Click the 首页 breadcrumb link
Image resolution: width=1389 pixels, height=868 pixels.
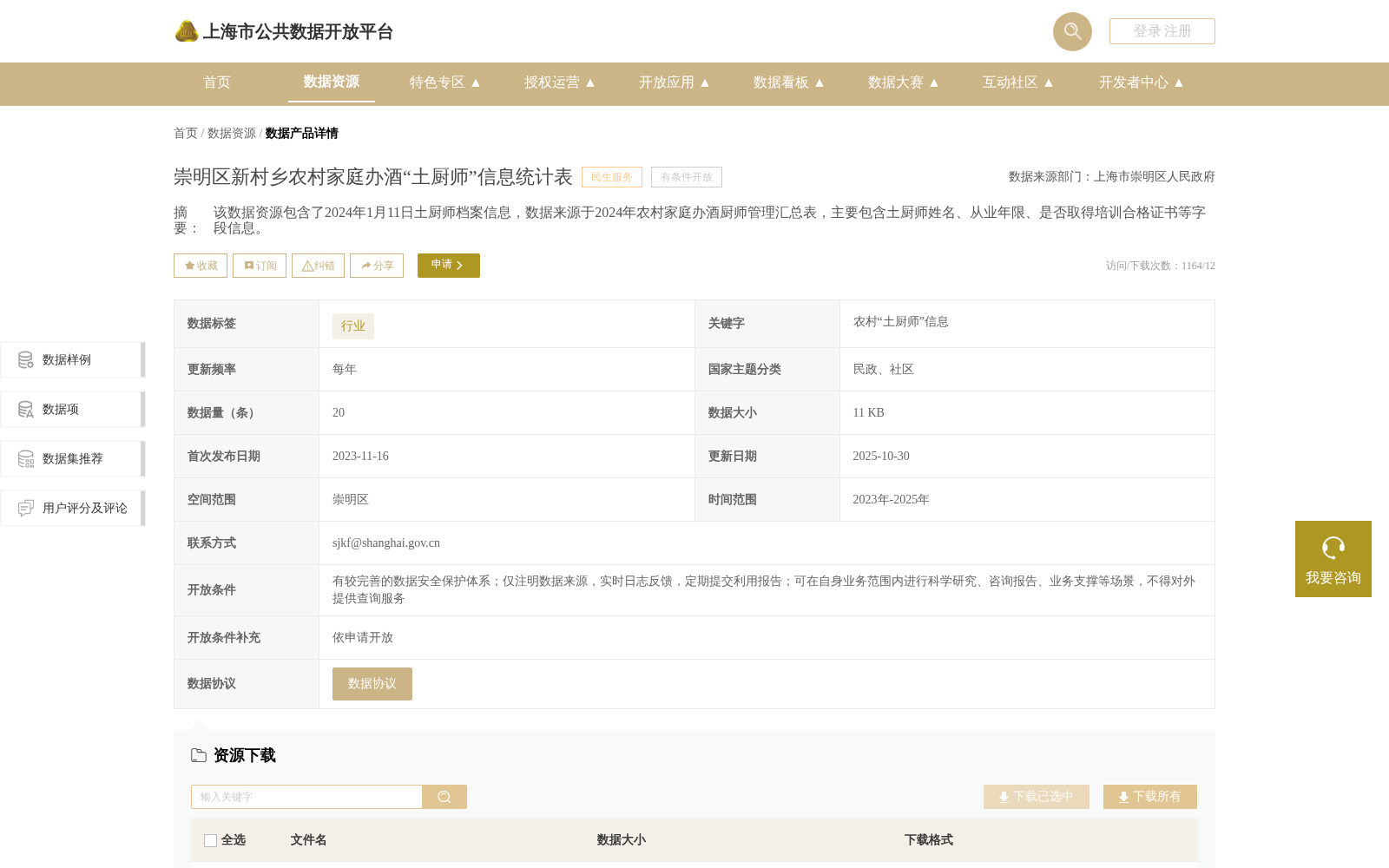point(186,133)
